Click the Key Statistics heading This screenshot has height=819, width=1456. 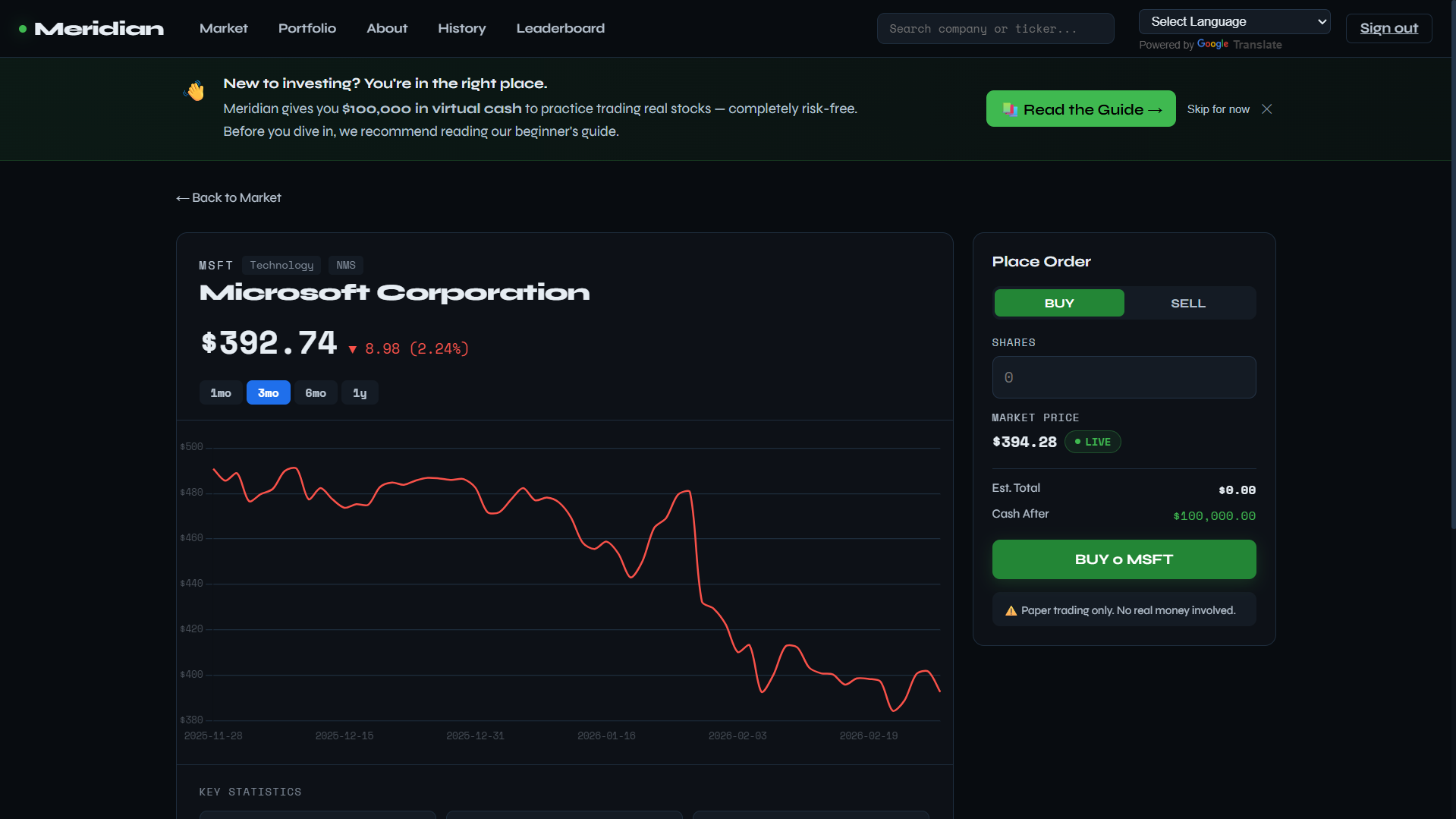coord(250,792)
